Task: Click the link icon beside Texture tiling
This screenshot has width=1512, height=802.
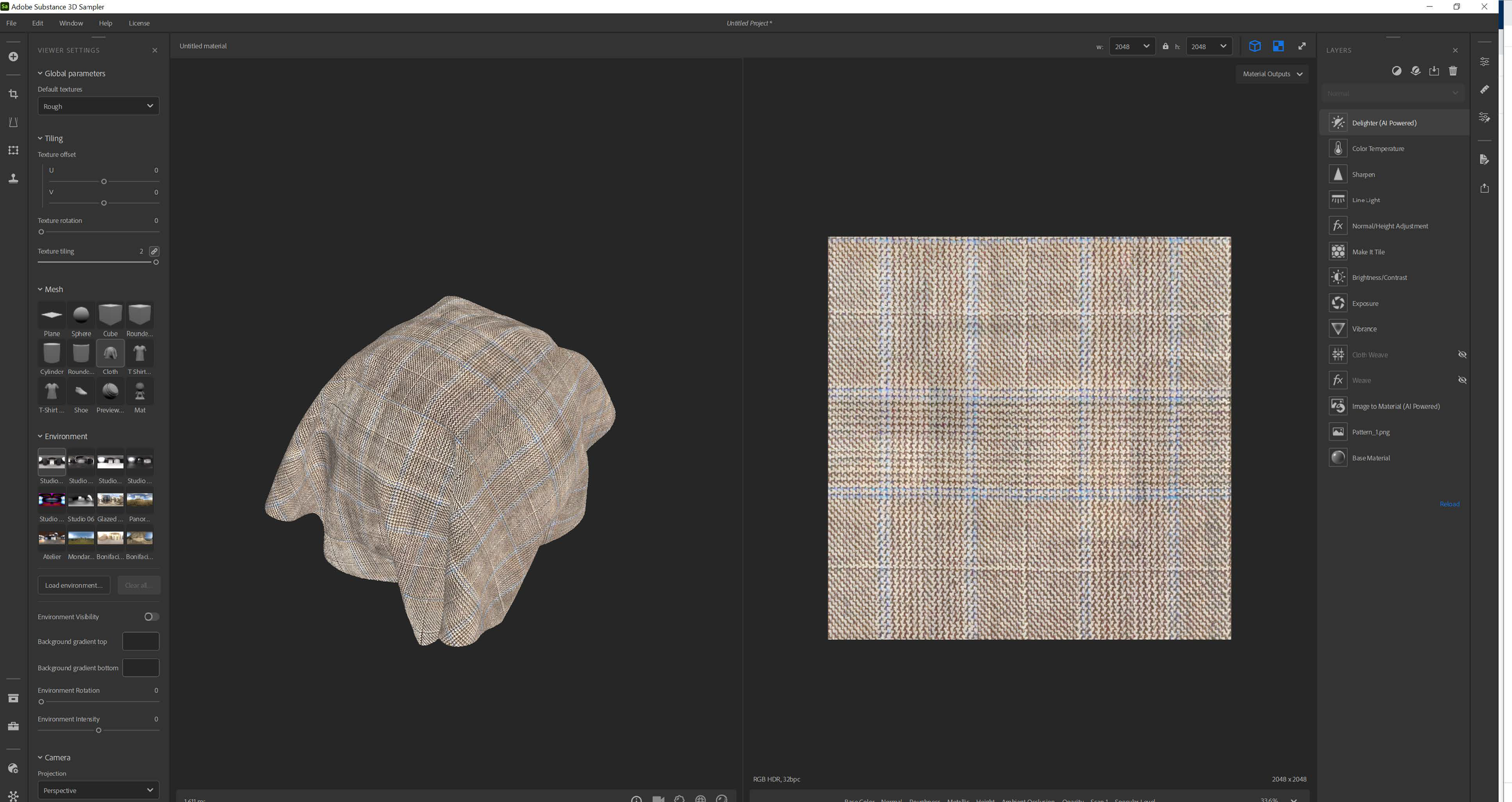Action: tap(154, 251)
